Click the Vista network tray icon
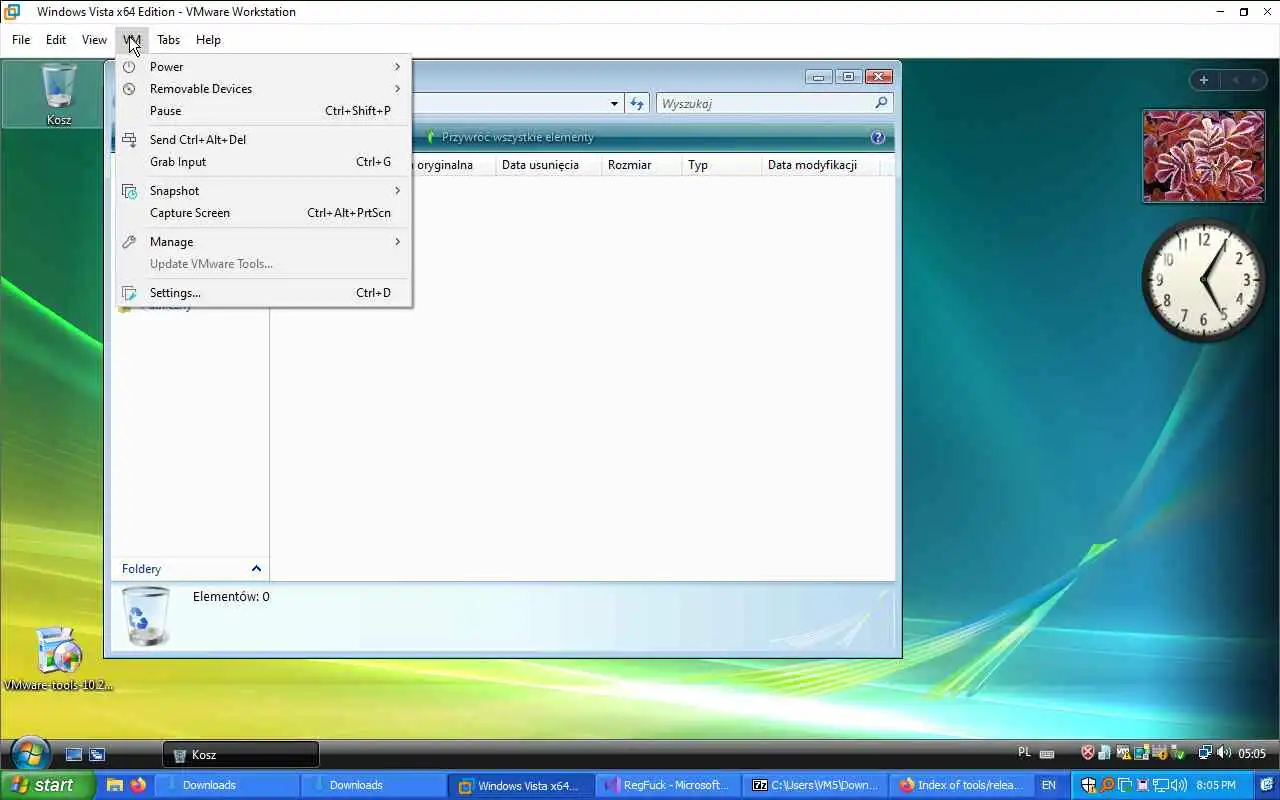 point(1205,753)
